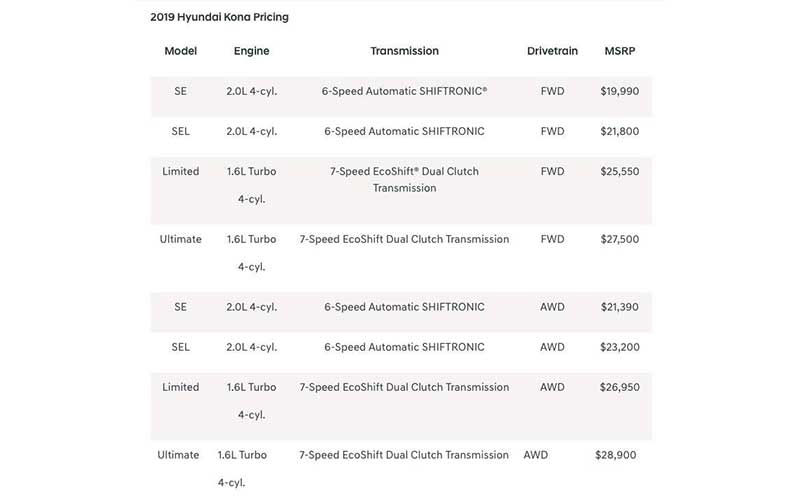Image resolution: width=800 pixels, height=500 pixels.
Task: Click the $21,800 MSRP value
Action: tap(619, 131)
